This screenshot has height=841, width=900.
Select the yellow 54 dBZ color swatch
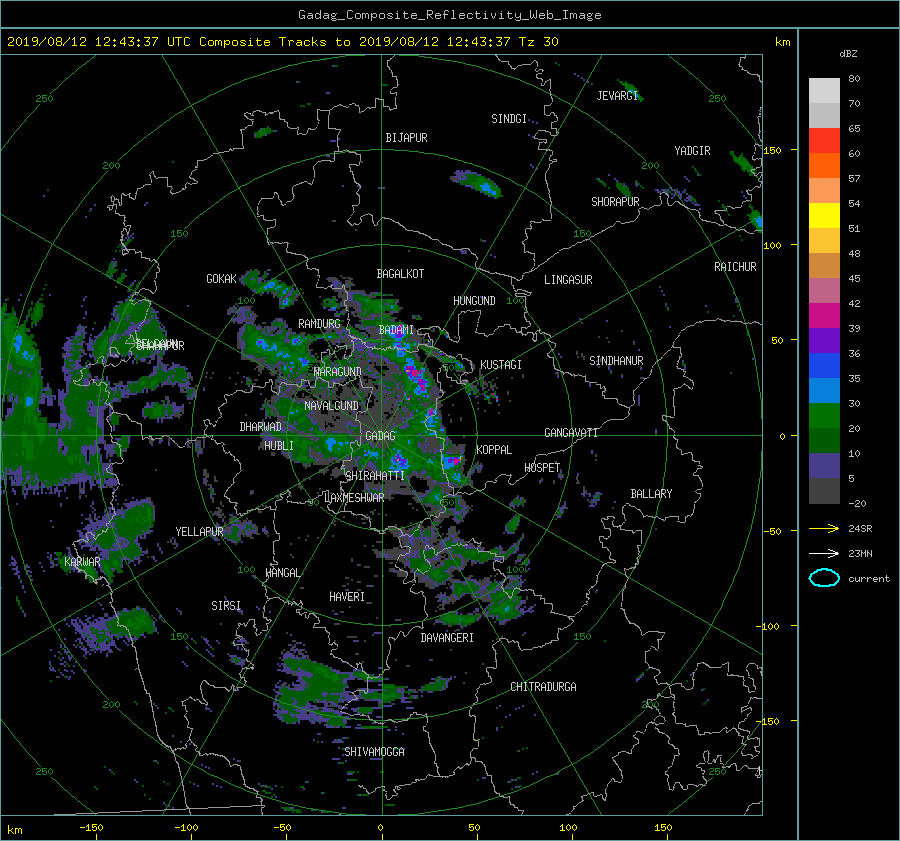point(824,215)
